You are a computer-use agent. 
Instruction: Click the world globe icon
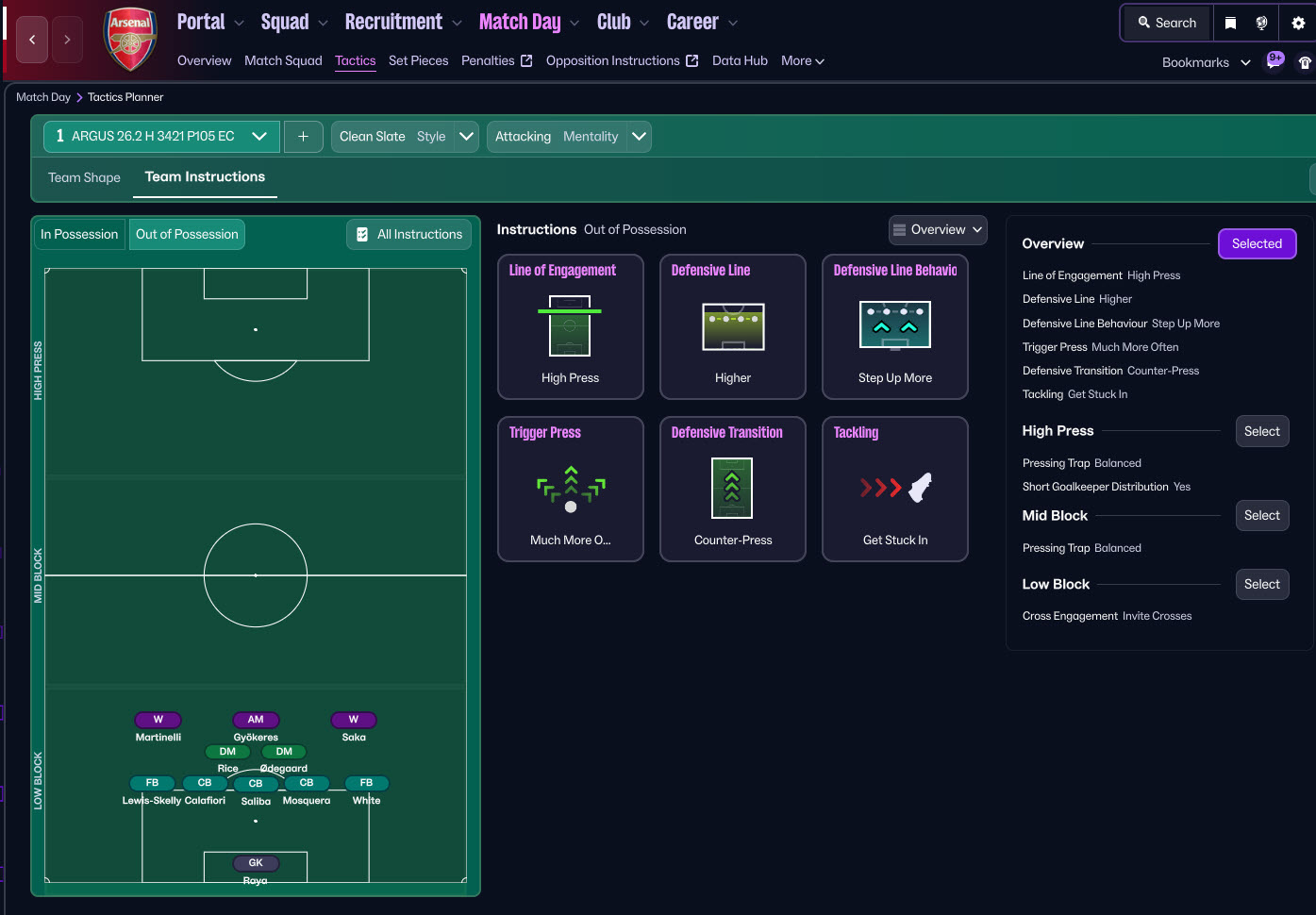click(x=1261, y=23)
